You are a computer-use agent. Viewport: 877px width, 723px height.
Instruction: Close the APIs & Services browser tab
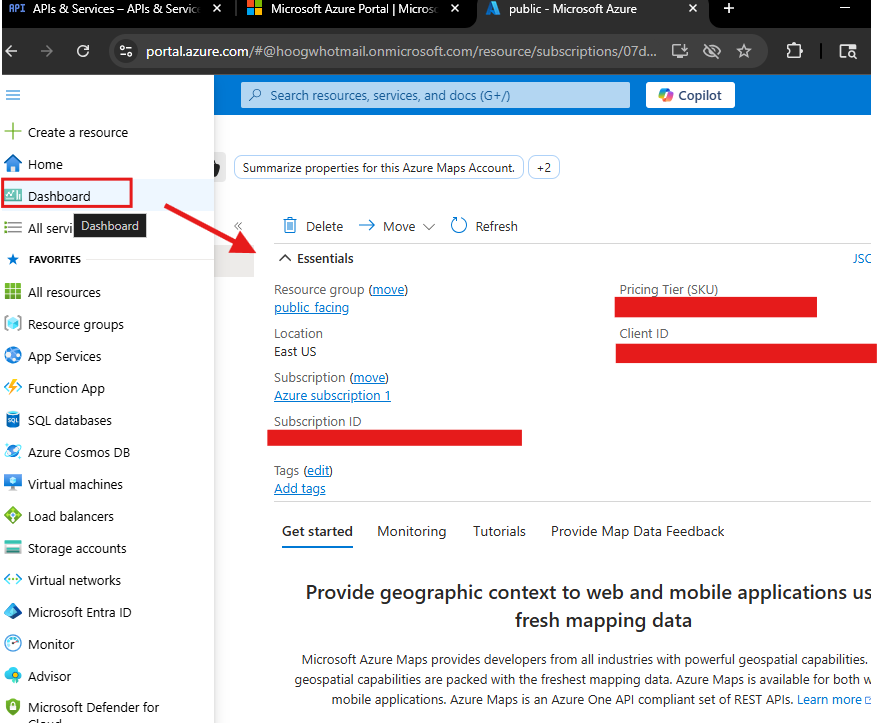[x=218, y=9]
